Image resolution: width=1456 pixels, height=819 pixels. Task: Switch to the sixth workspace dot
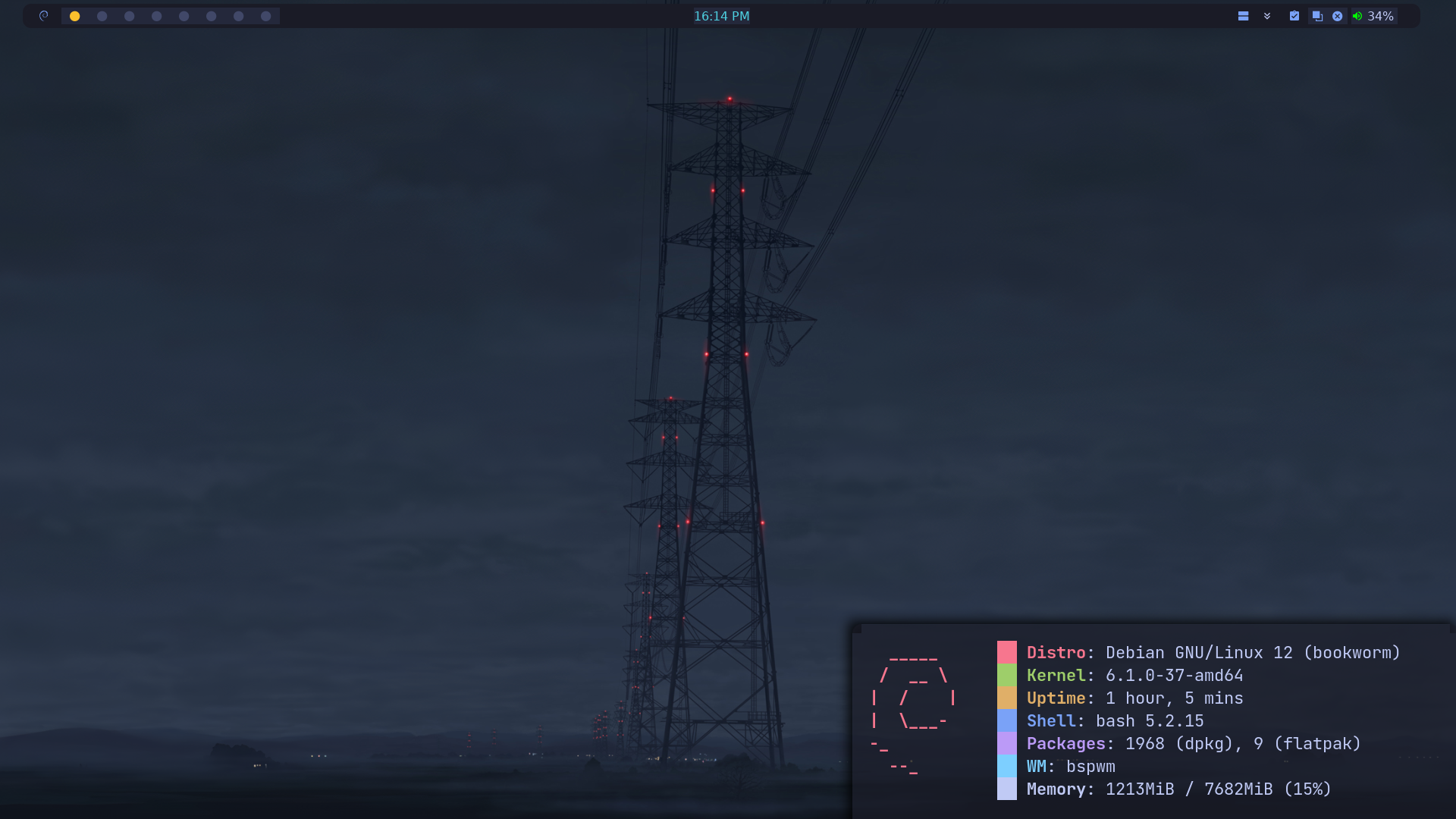pos(212,16)
